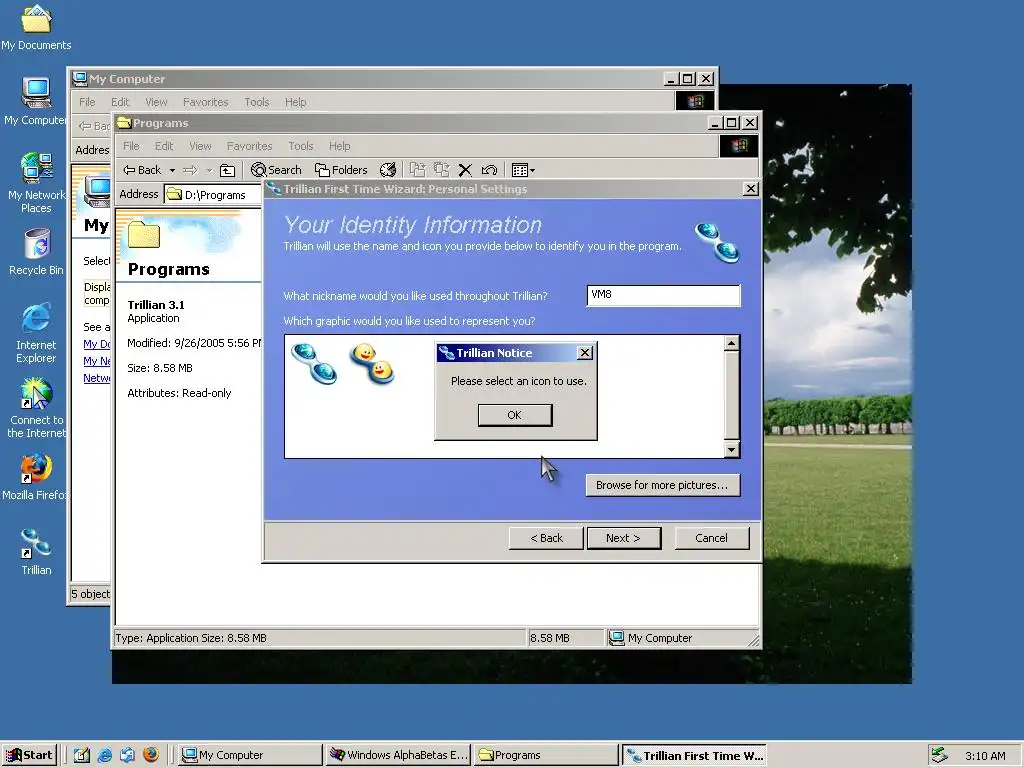Viewport: 1024px width, 768px height.
Task: Select Internet Explorer desktop icon
Action: [36, 333]
